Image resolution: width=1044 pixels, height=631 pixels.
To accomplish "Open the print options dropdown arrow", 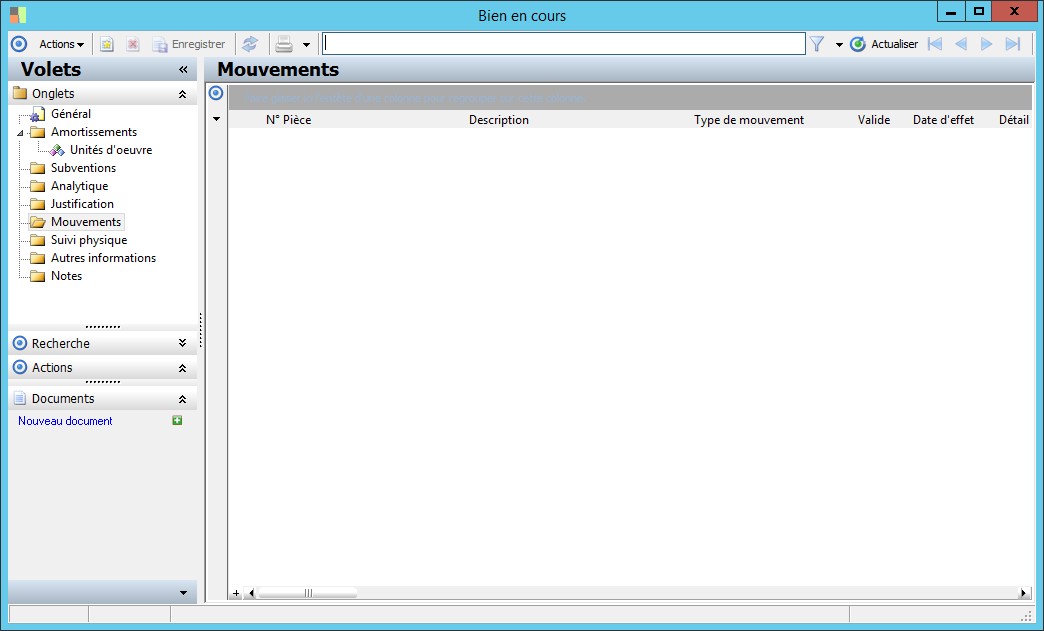I will tap(306, 45).
